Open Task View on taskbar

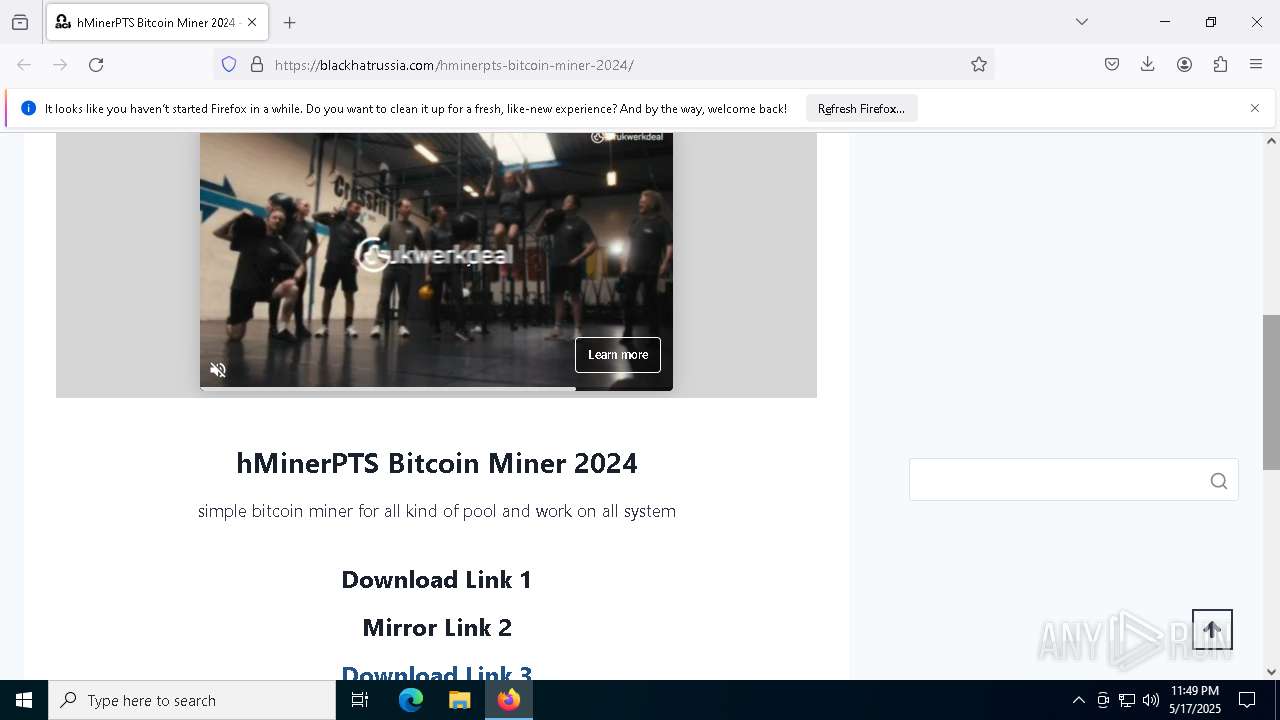tap(360, 700)
